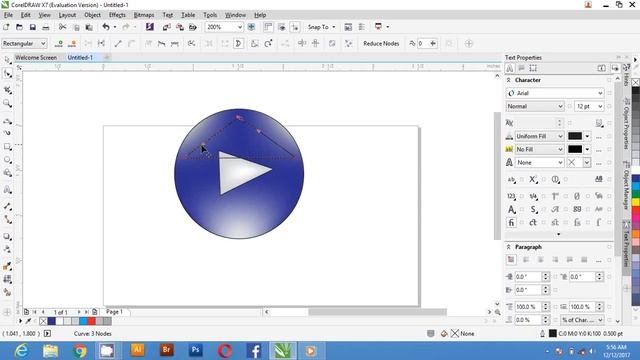
Task: Select the Color Eyedropper tool
Action: tap(7, 267)
